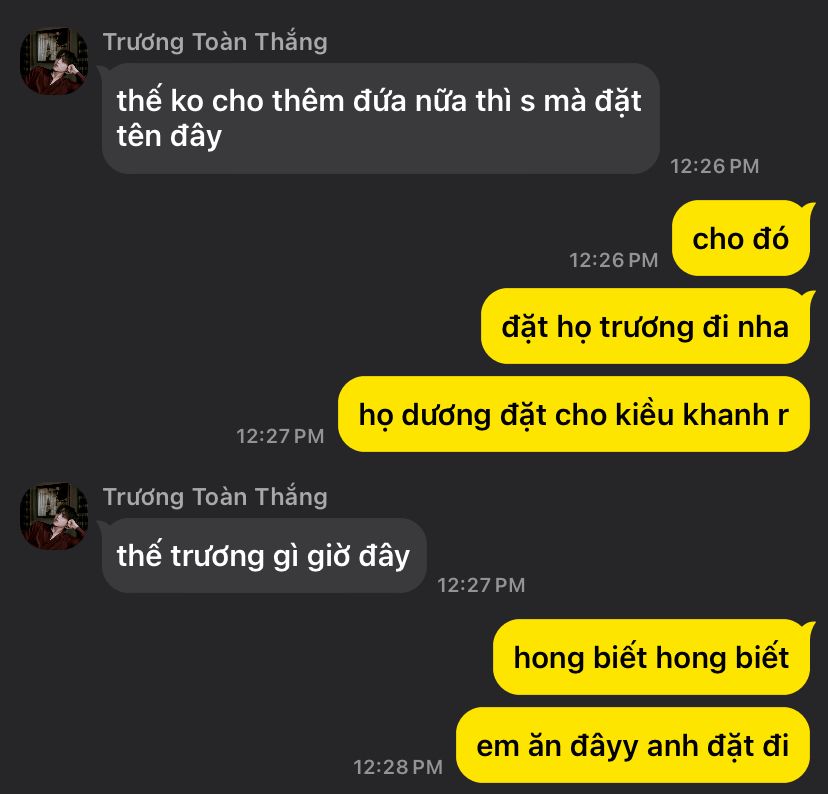Tap the 12:27 PM timestamp beside 'họ dương' bubble
Image resolution: width=828 pixels, height=794 pixels.
click(280, 436)
